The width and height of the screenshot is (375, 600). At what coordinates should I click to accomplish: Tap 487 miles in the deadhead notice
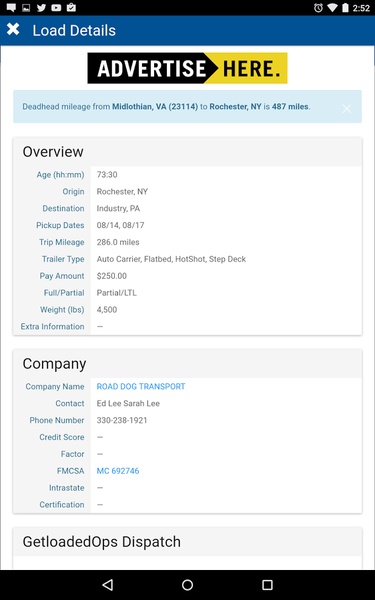290,107
